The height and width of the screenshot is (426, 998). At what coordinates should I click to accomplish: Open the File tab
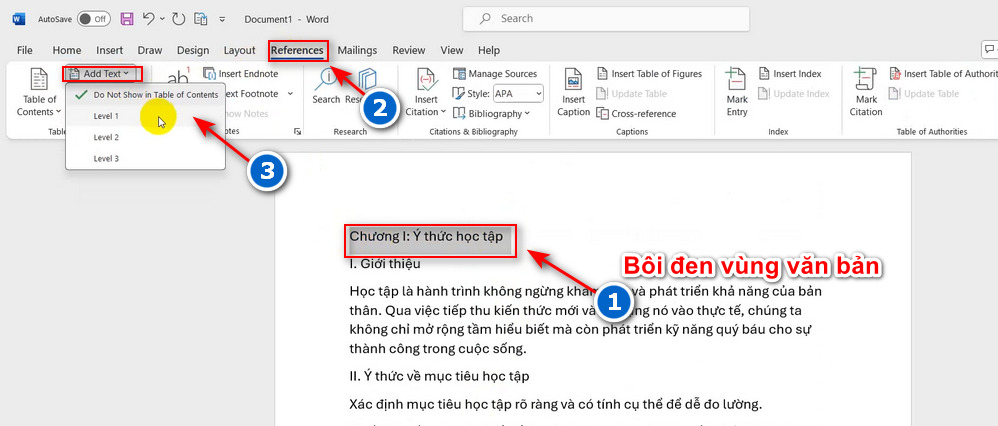pos(25,50)
